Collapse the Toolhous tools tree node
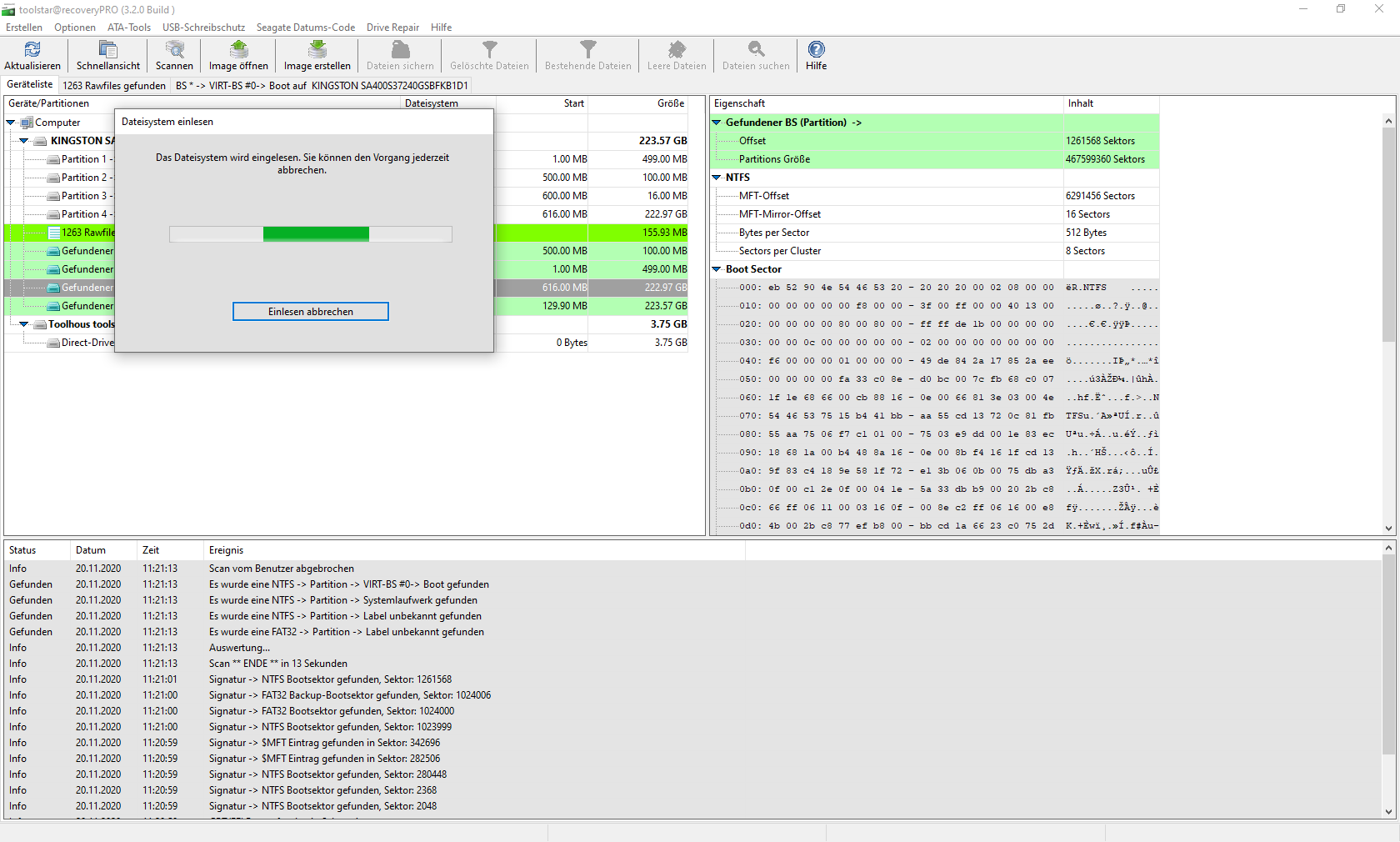Screen dimensions: 1400x842 click(x=24, y=324)
